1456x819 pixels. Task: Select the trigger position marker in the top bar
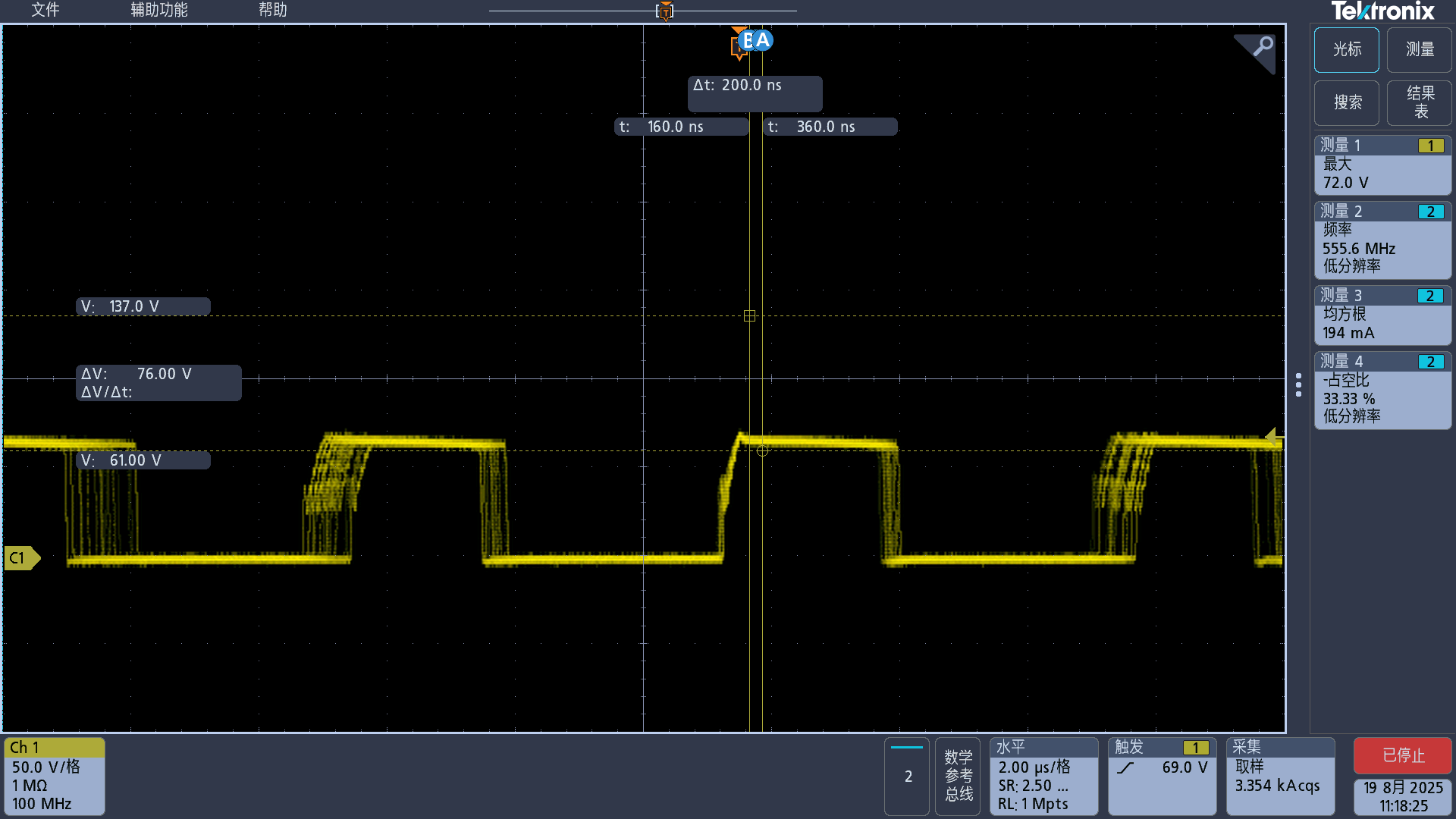[665, 11]
